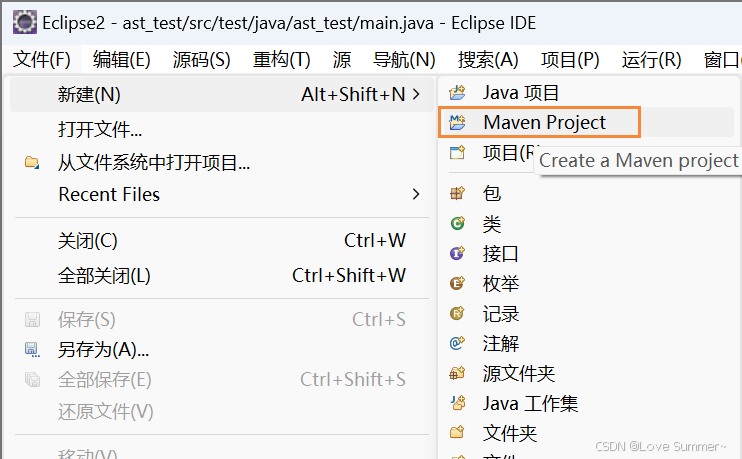Viewport: 742px width, 459px height.
Task: Click the Ctrl+Shift+W shortcut text
Action: [x=349, y=275]
